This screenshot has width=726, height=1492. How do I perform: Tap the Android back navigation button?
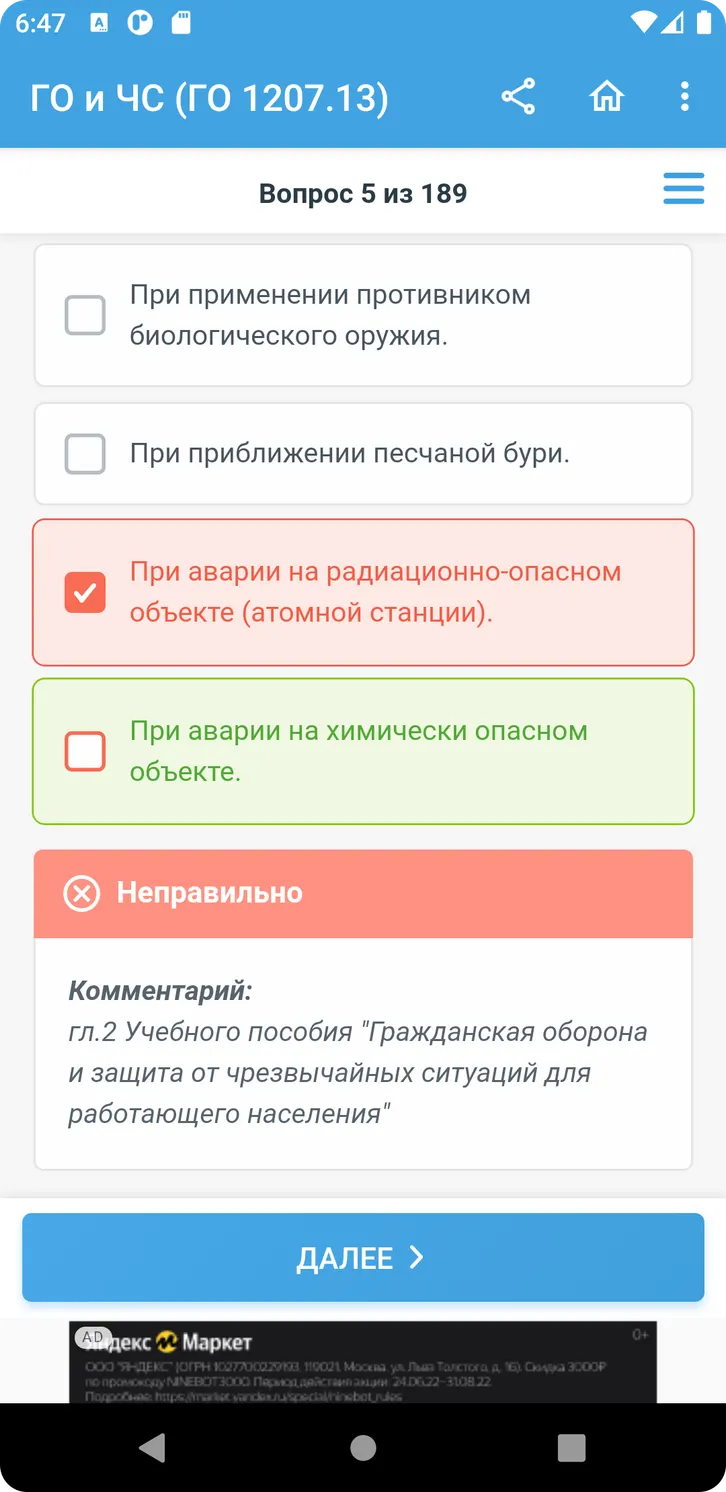coord(152,1447)
